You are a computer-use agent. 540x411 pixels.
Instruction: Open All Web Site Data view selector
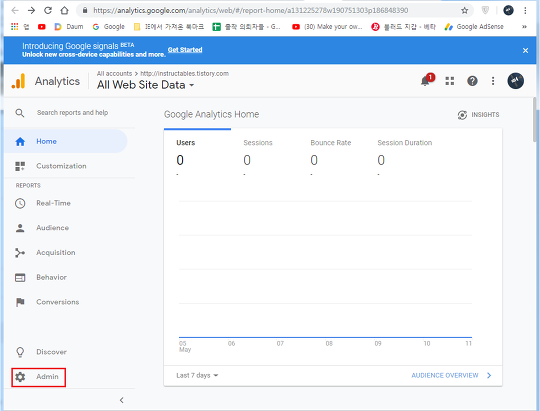(x=145, y=85)
